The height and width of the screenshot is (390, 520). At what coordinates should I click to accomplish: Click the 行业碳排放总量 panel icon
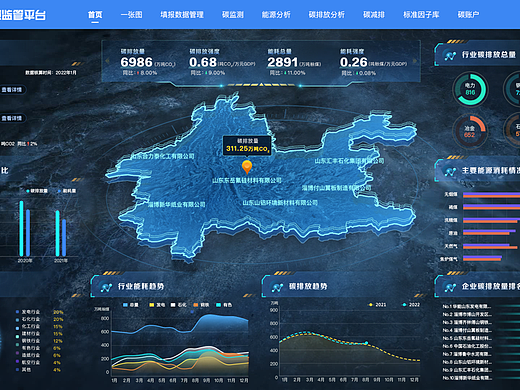(450, 55)
